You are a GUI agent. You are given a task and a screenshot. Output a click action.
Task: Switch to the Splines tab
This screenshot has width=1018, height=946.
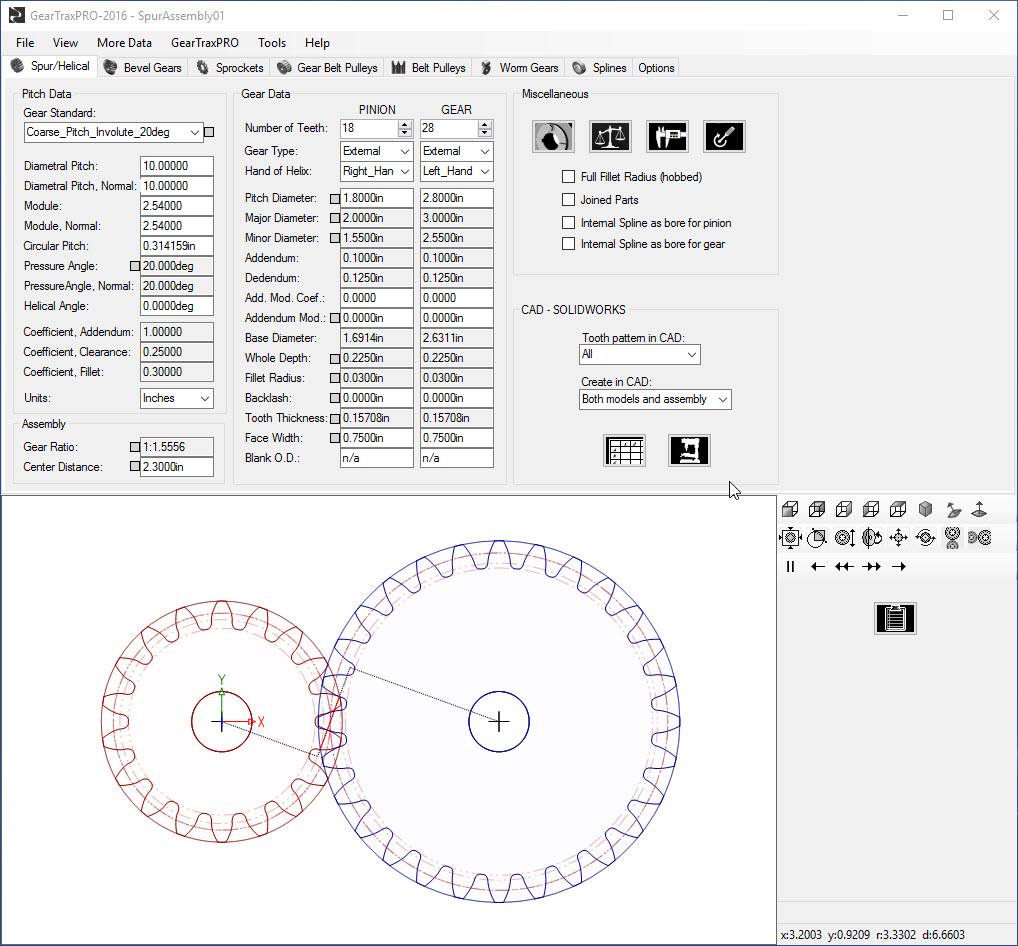[x=599, y=68]
